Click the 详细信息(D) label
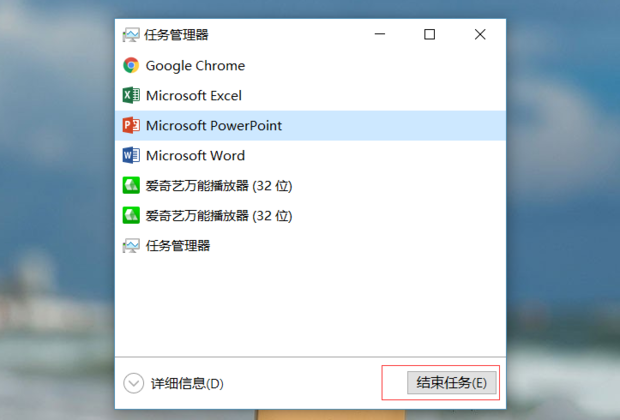This screenshot has height=420, width=620. pos(187,384)
